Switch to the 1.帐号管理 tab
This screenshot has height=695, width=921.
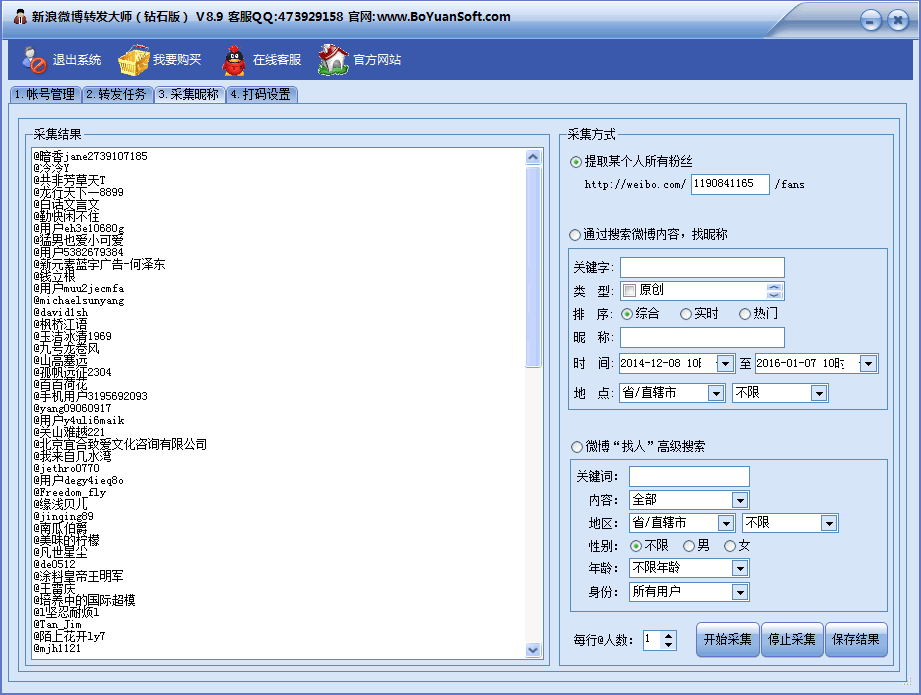(45, 95)
